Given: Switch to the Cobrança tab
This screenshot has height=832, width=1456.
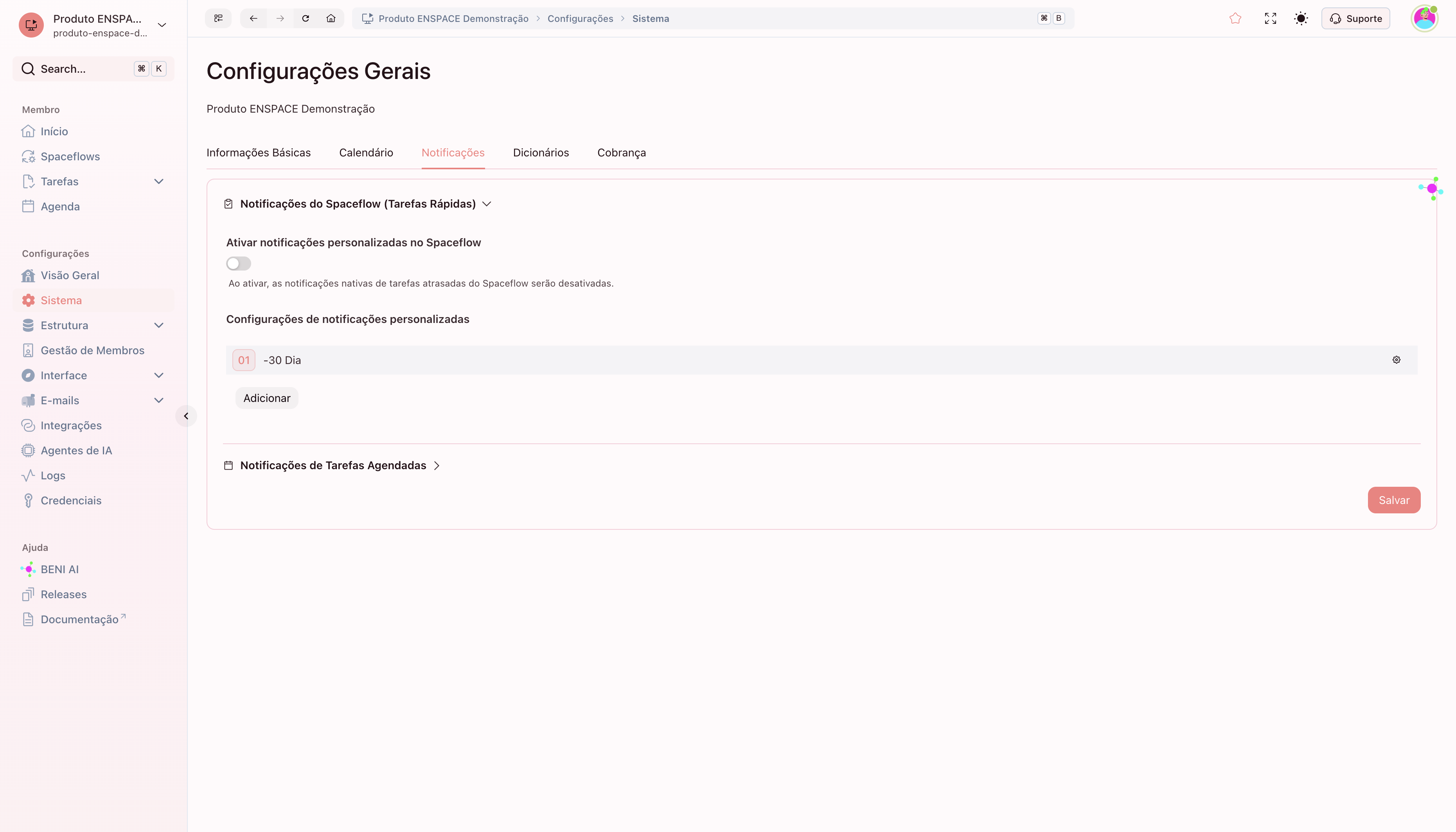Looking at the screenshot, I should (621, 152).
